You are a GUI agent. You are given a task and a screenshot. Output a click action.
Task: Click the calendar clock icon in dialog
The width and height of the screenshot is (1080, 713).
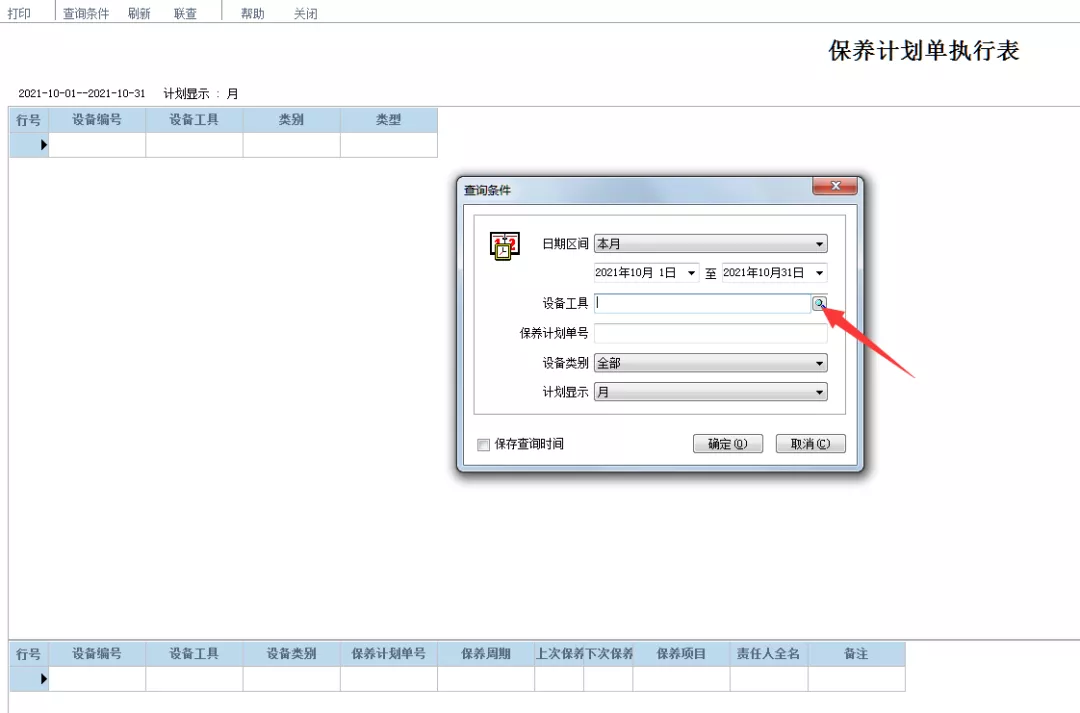pos(504,245)
